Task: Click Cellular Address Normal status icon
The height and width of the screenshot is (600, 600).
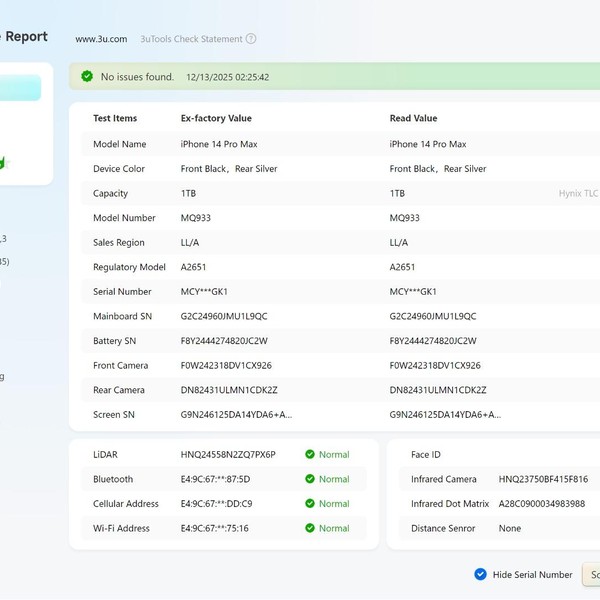Action: point(310,504)
